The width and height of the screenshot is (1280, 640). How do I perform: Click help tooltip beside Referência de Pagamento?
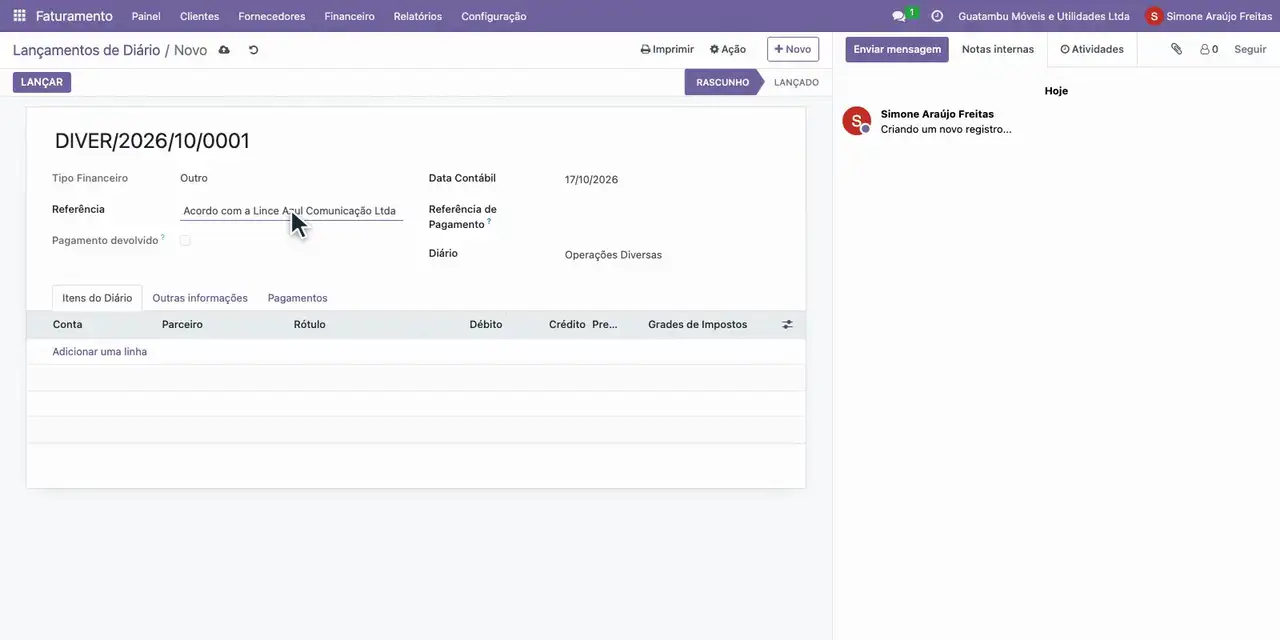tap(489, 221)
